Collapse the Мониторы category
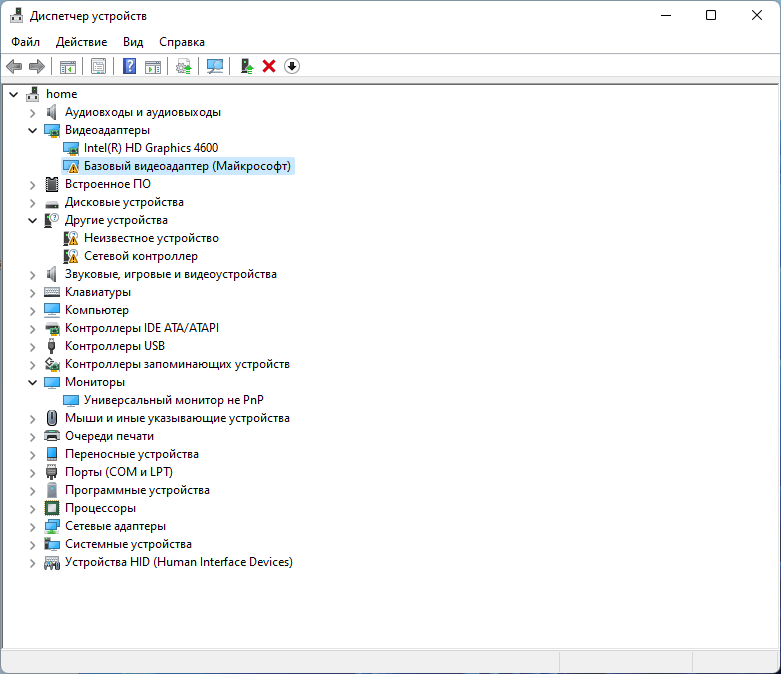The image size is (781, 674). coord(32,383)
